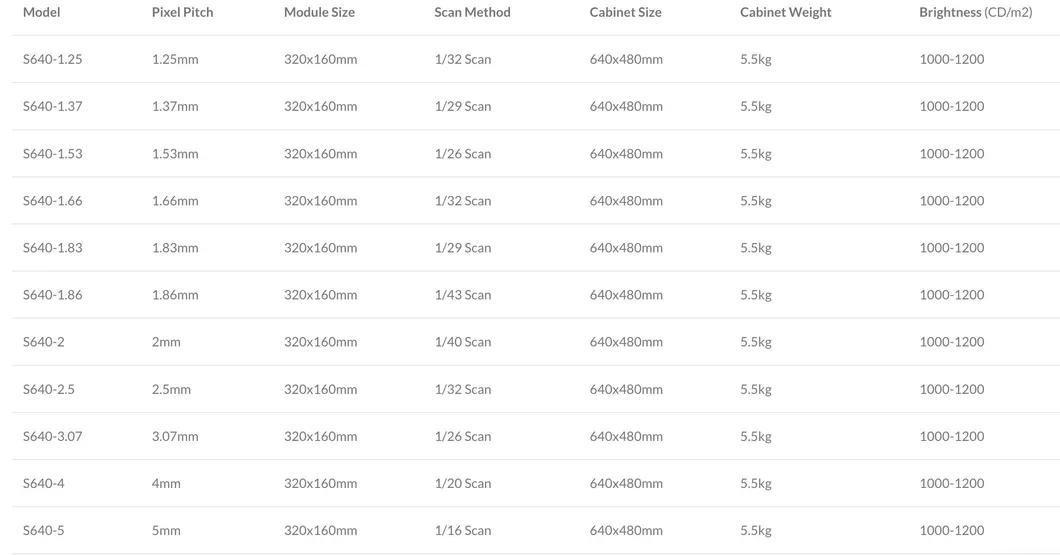Select the S640-1.25 model cell
Viewport: 1060px width, 555px height.
[53, 59]
